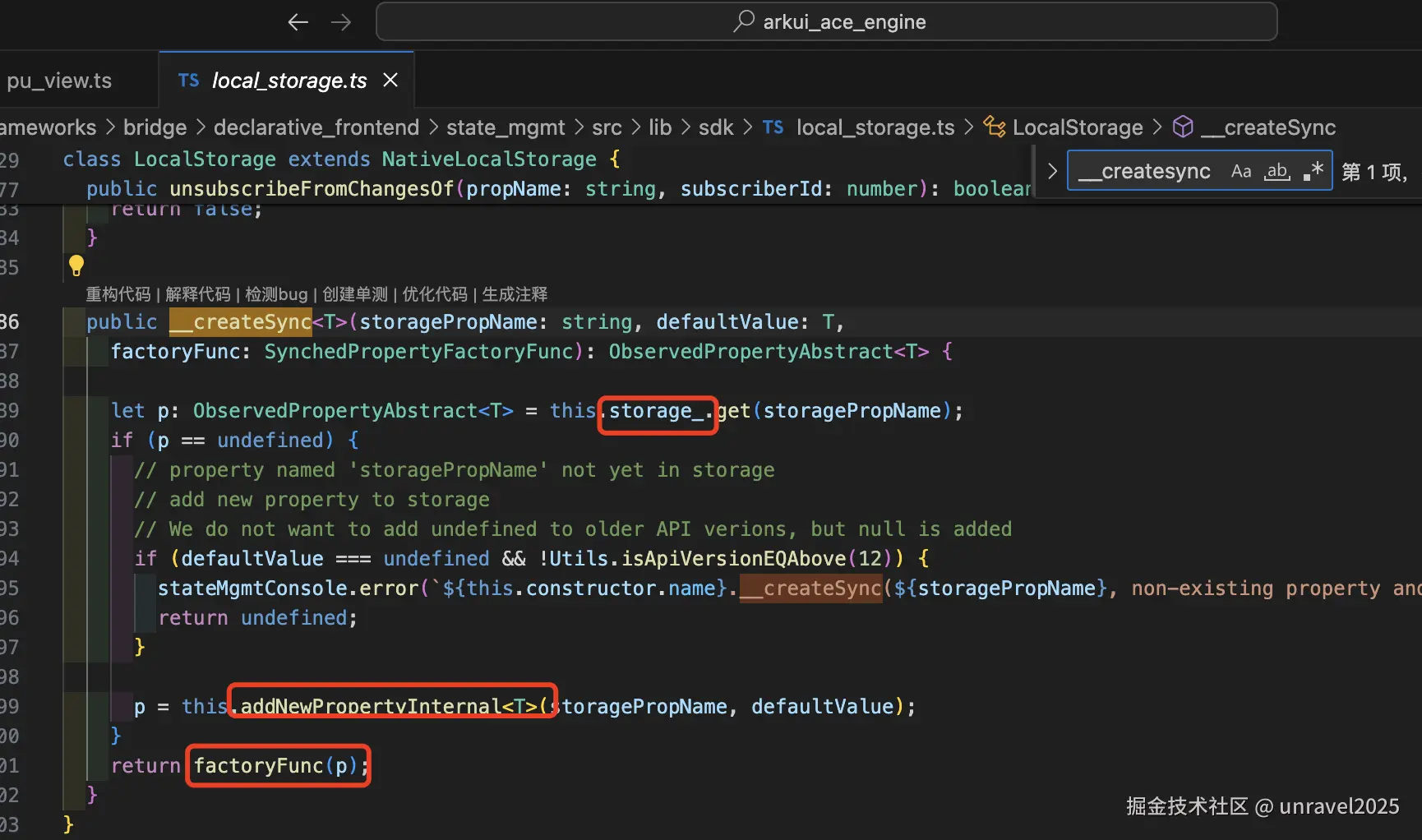This screenshot has height=840, width=1422.
Task: Open src breadcrumb folder
Action: 607,127
